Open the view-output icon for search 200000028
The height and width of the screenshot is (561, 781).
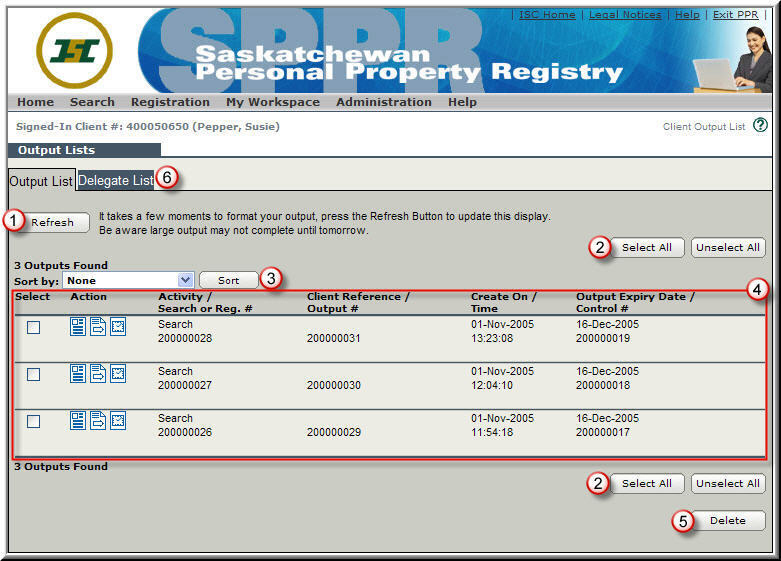(x=78, y=327)
